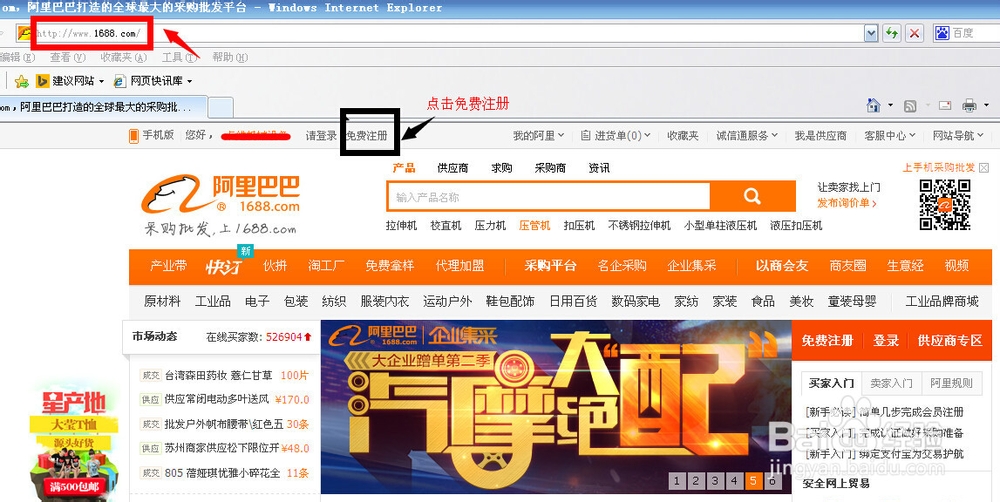Click the 拉伸机 hot keyword
The image size is (1000, 502).
(x=401, y=225)
